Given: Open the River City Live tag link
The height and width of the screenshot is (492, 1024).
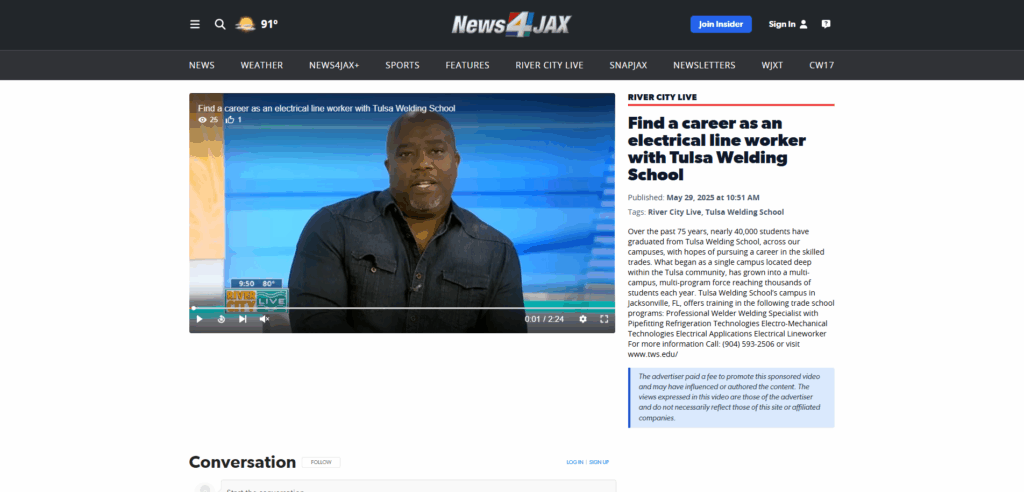Looking at the screenshot, I should point(675,212).
